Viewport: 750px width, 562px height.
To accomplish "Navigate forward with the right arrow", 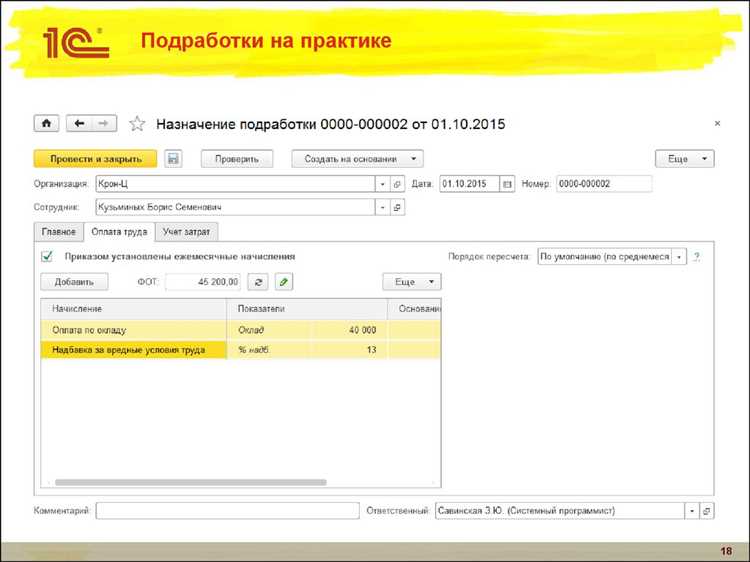I will pos(104,123).
